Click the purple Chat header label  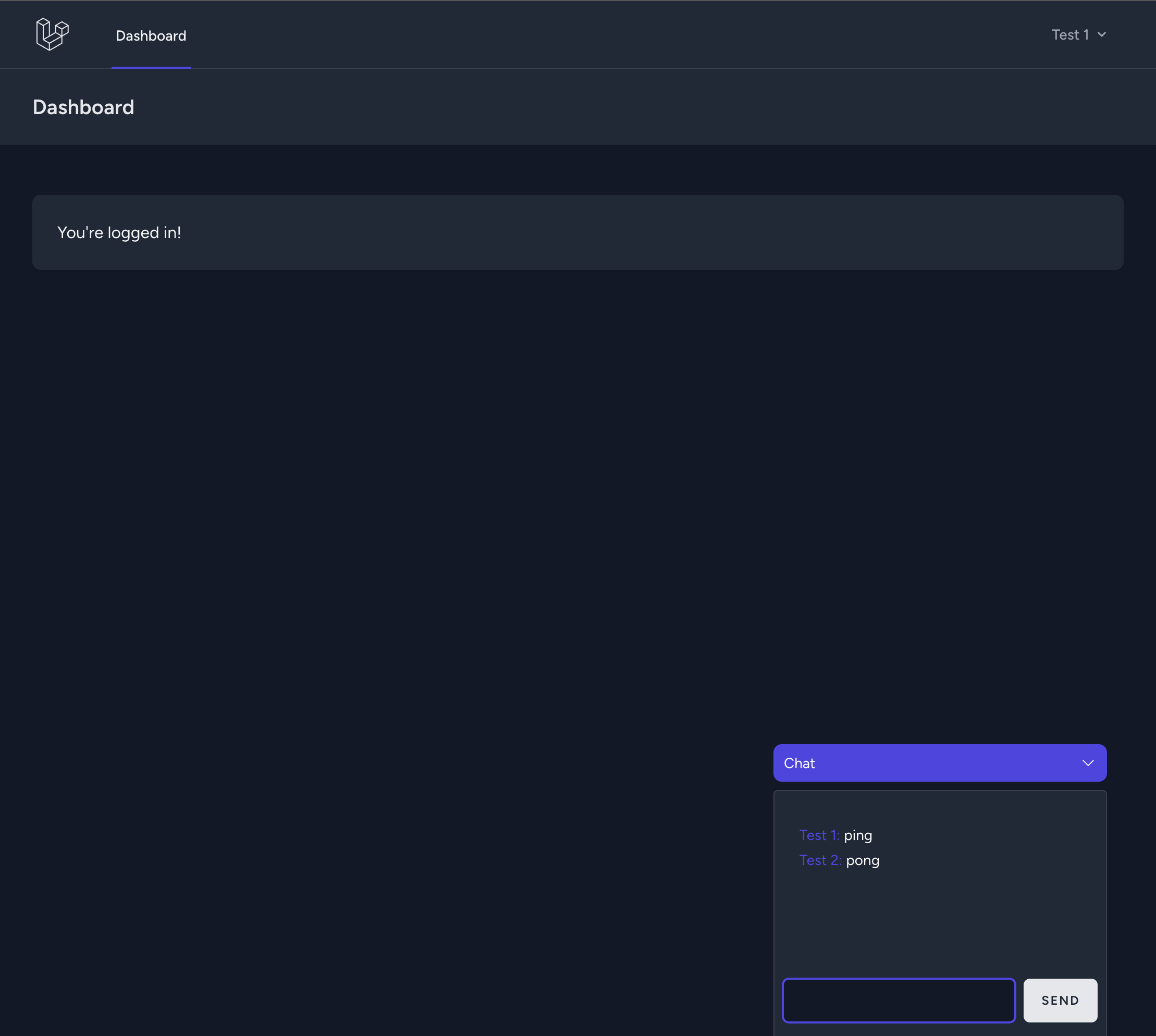[799, 763]
